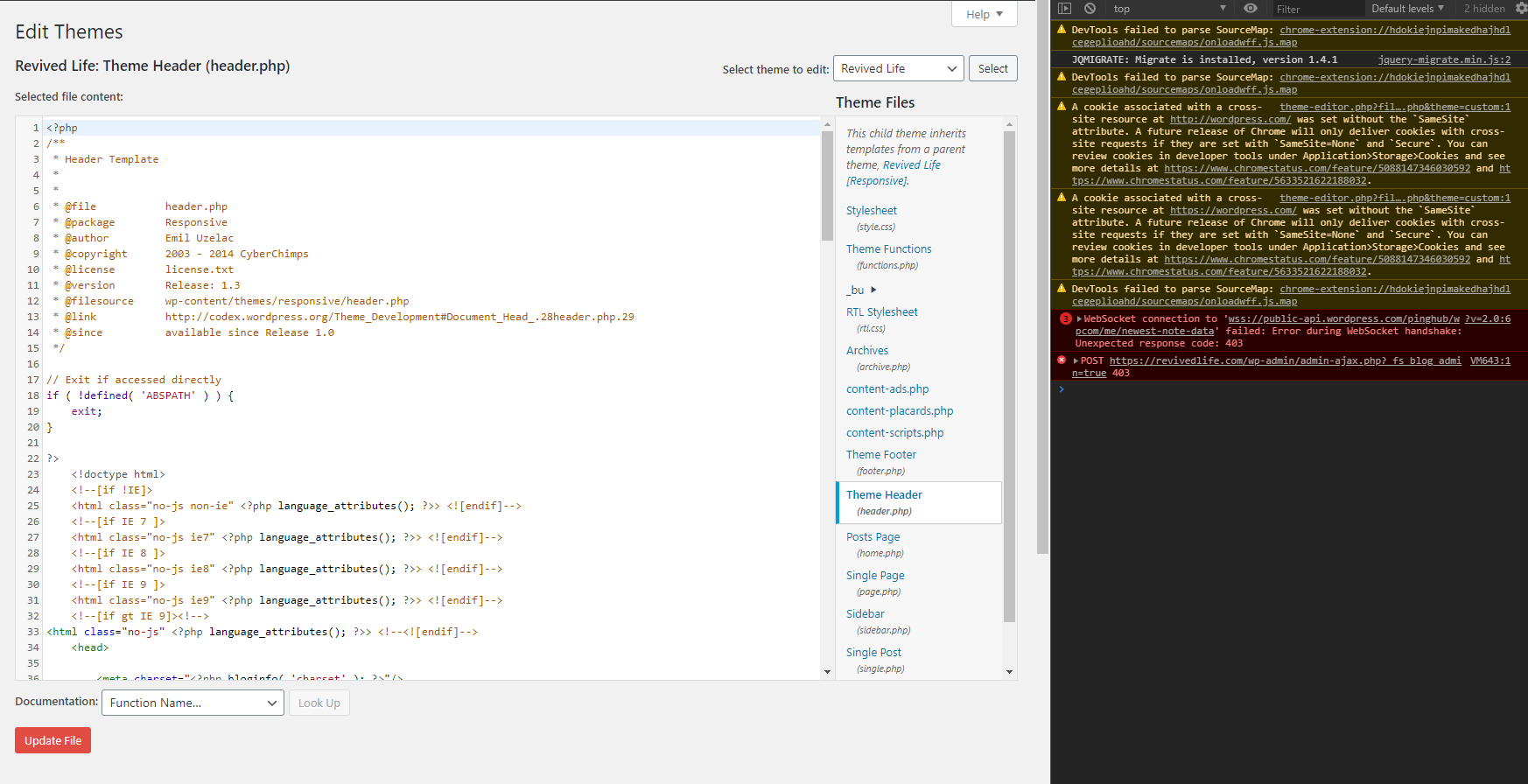The image size is (1528, 784).
Task: Open content-ads.php file
Action: [887, 389]
